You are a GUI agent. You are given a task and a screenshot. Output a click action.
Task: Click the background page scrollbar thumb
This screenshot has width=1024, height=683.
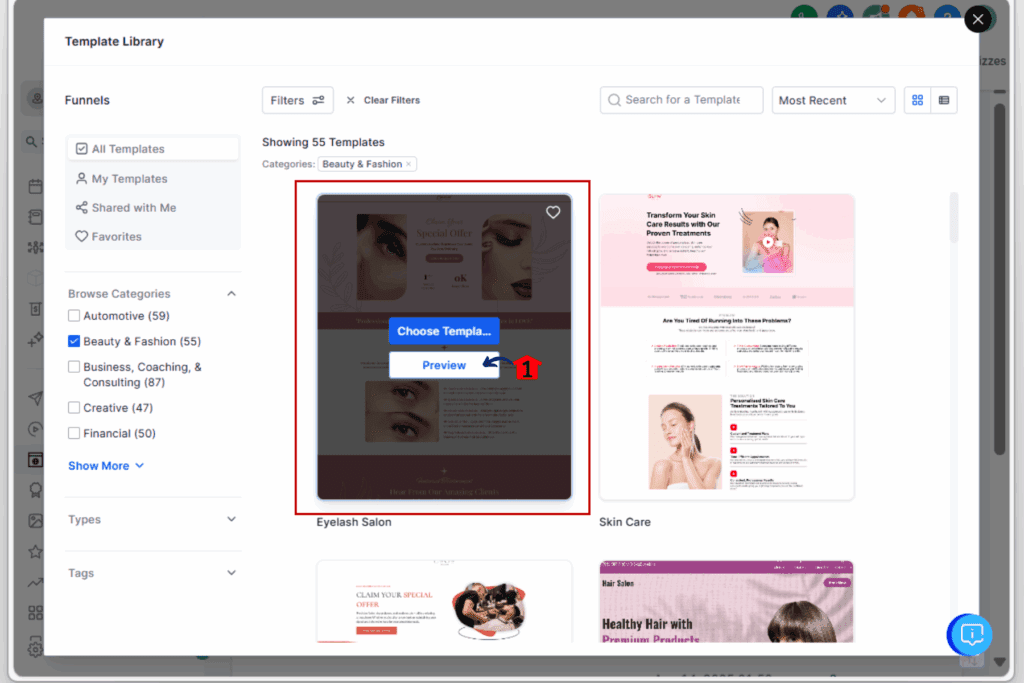999,278
